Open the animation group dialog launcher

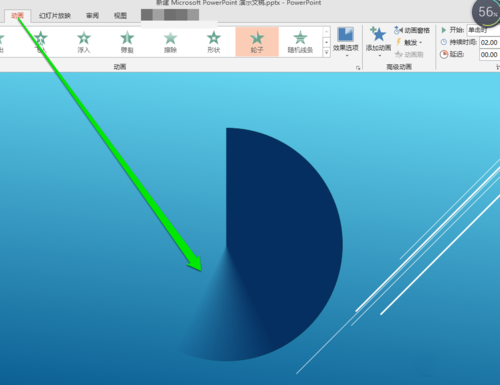(x=358, y=68)
